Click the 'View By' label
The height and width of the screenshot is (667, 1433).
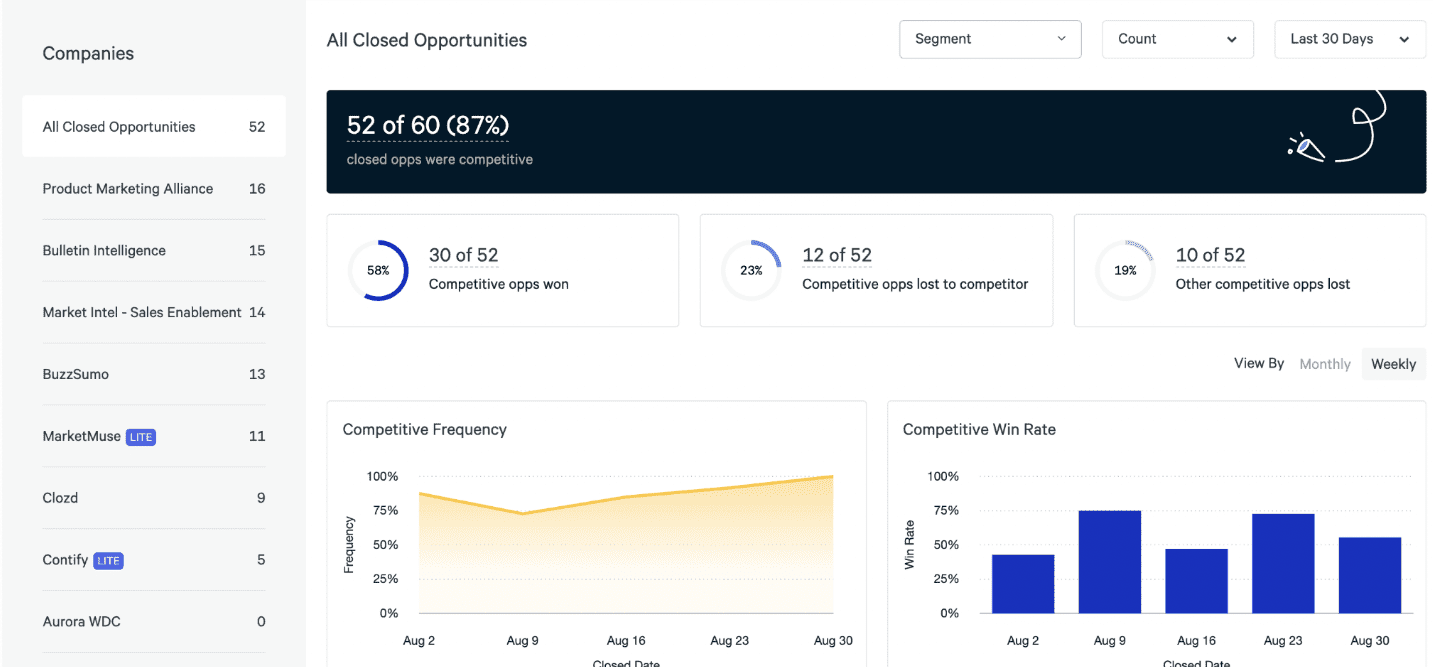pos(1259,363)
